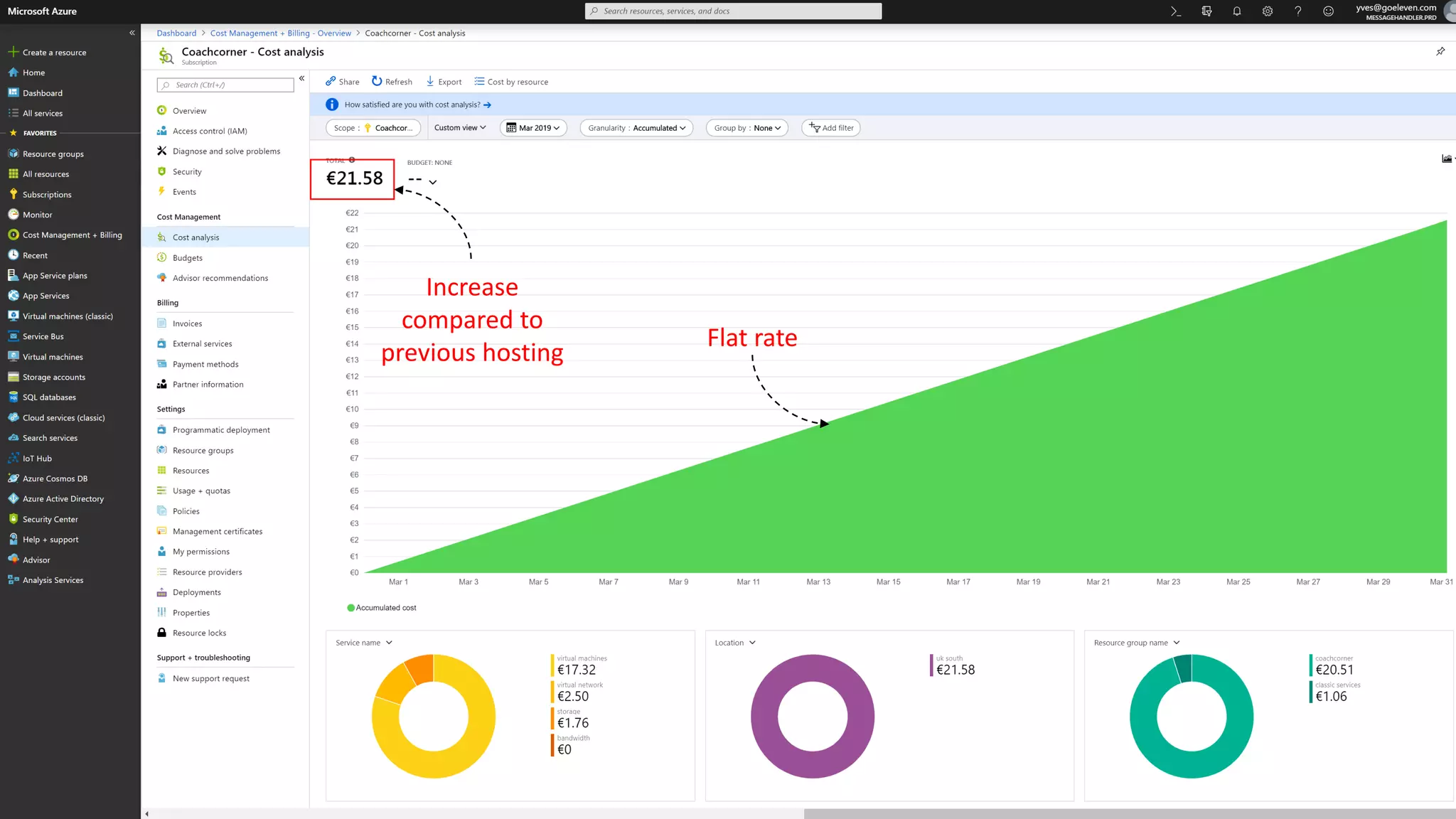
Task: Export the cost data
Action: pos(444,82)
